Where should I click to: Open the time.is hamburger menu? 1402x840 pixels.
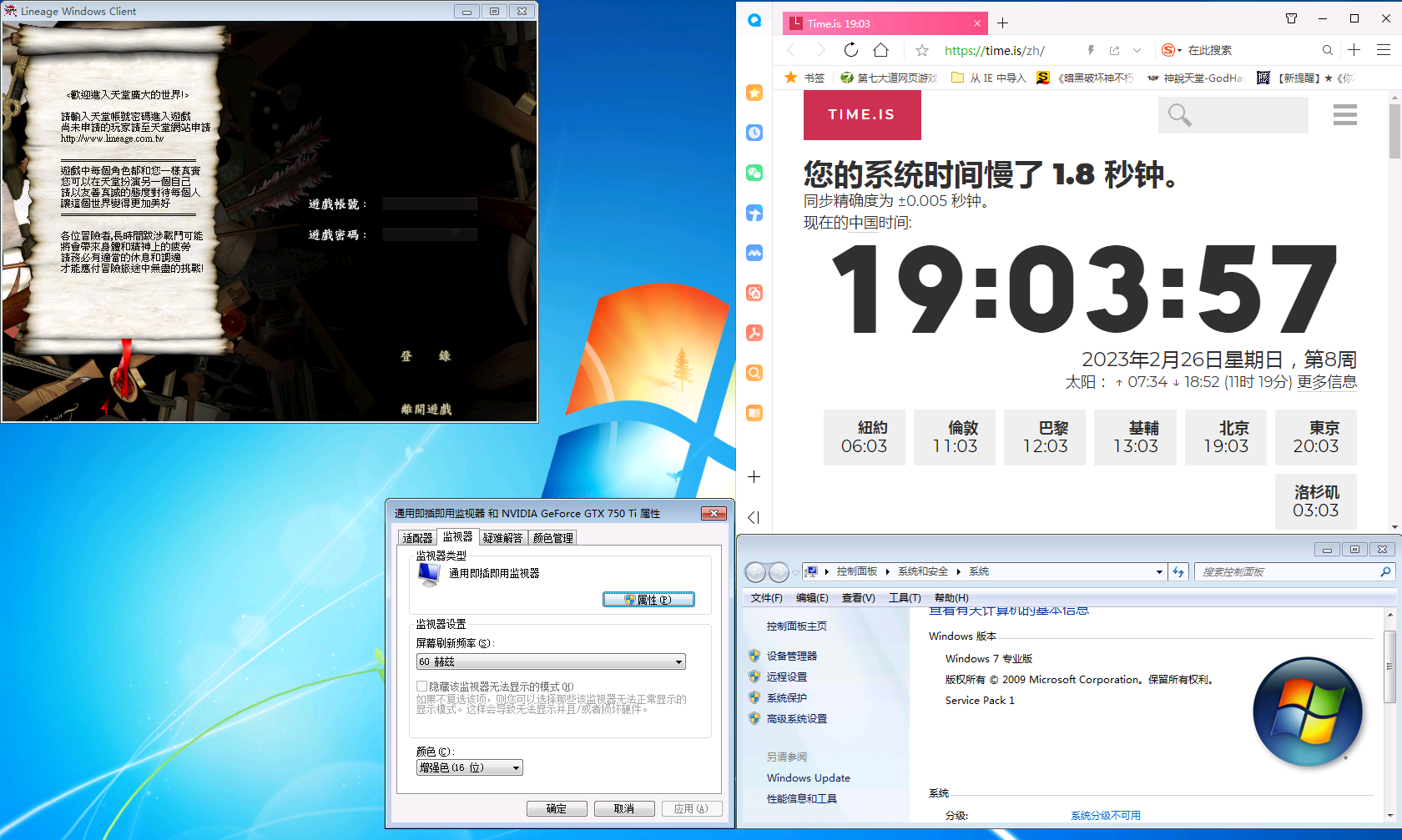pyautogui.click(x=1344, y=114)
